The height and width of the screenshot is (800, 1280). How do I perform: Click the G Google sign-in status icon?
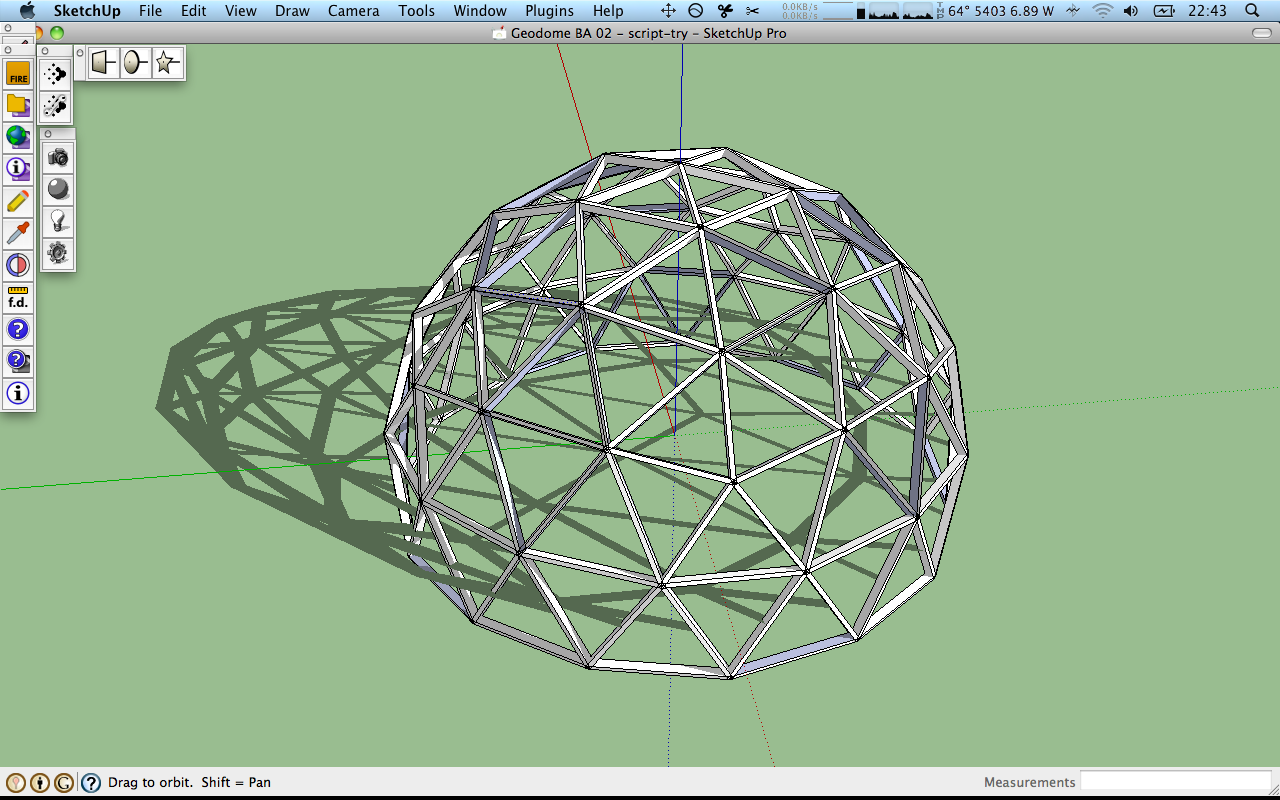pos(64,783)
